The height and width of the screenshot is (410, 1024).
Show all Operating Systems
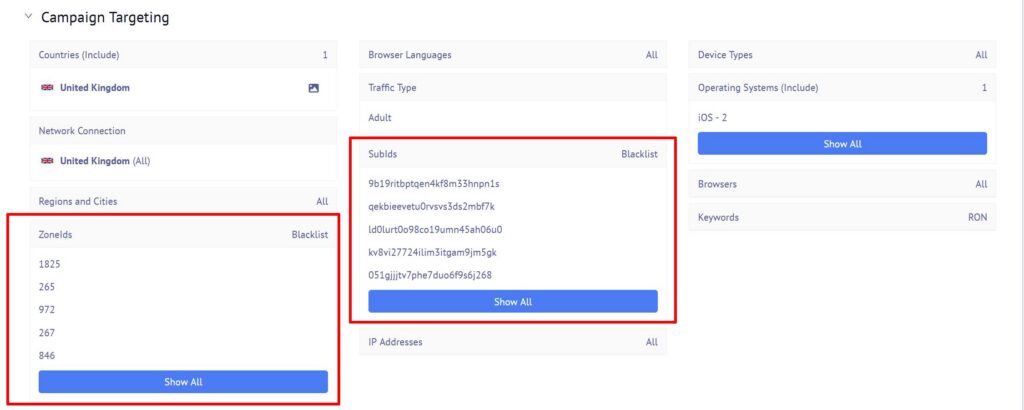click(x=842, y=144)
